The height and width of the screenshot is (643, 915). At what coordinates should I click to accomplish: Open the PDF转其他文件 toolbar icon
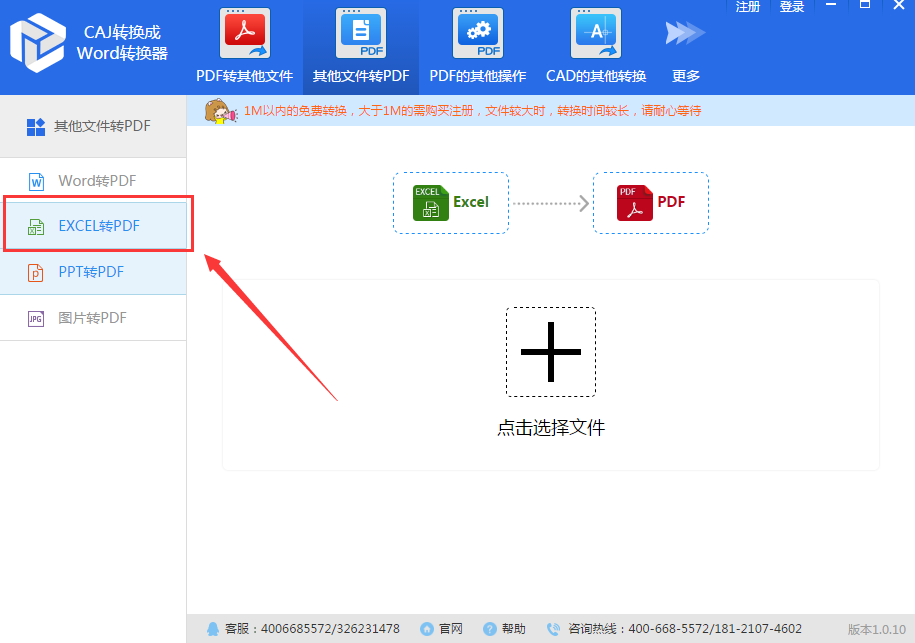pyautogui.click(x=245, y=33)
